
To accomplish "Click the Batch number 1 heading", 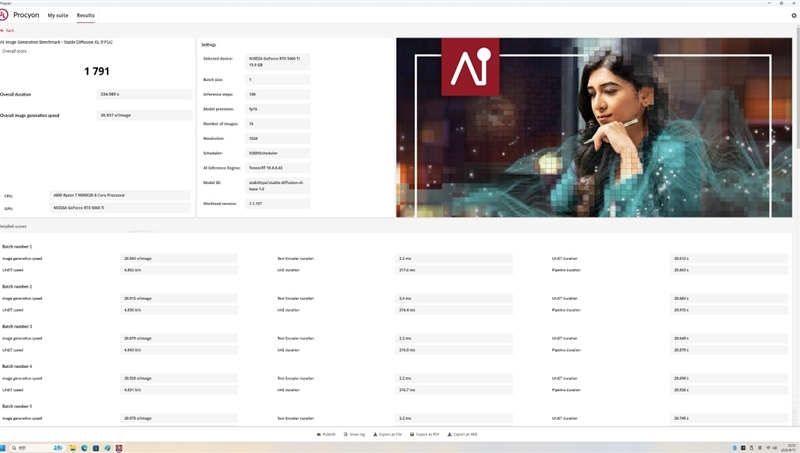I will point(17,246).
